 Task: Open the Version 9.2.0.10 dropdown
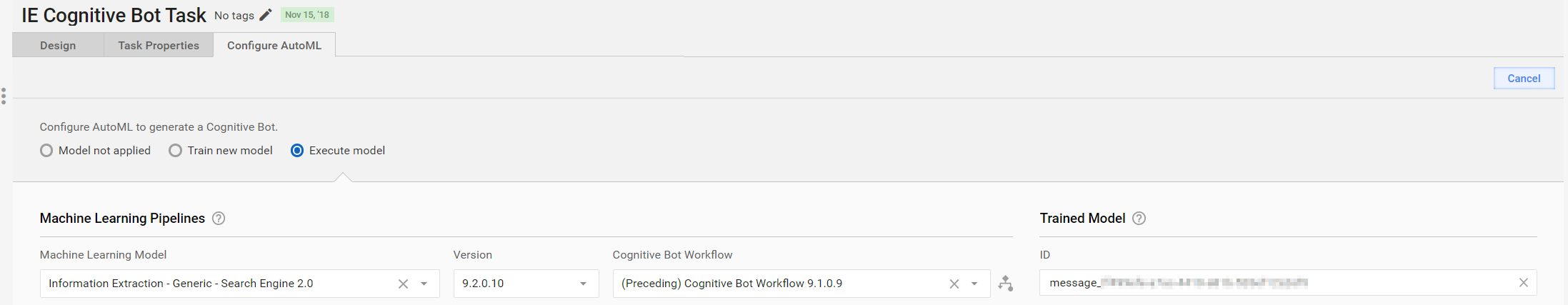coord(526,284)
